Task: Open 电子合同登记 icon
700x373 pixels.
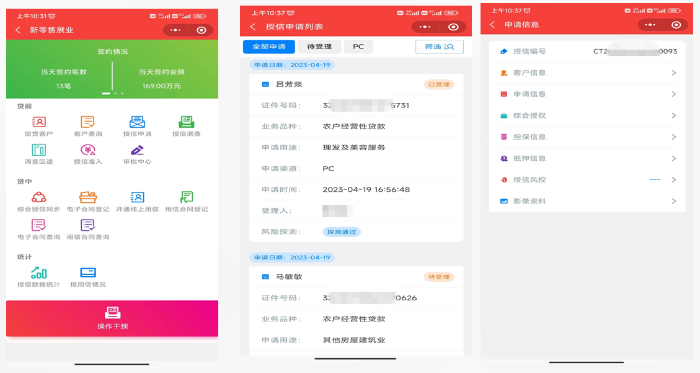Action: [x=88, y=197]
